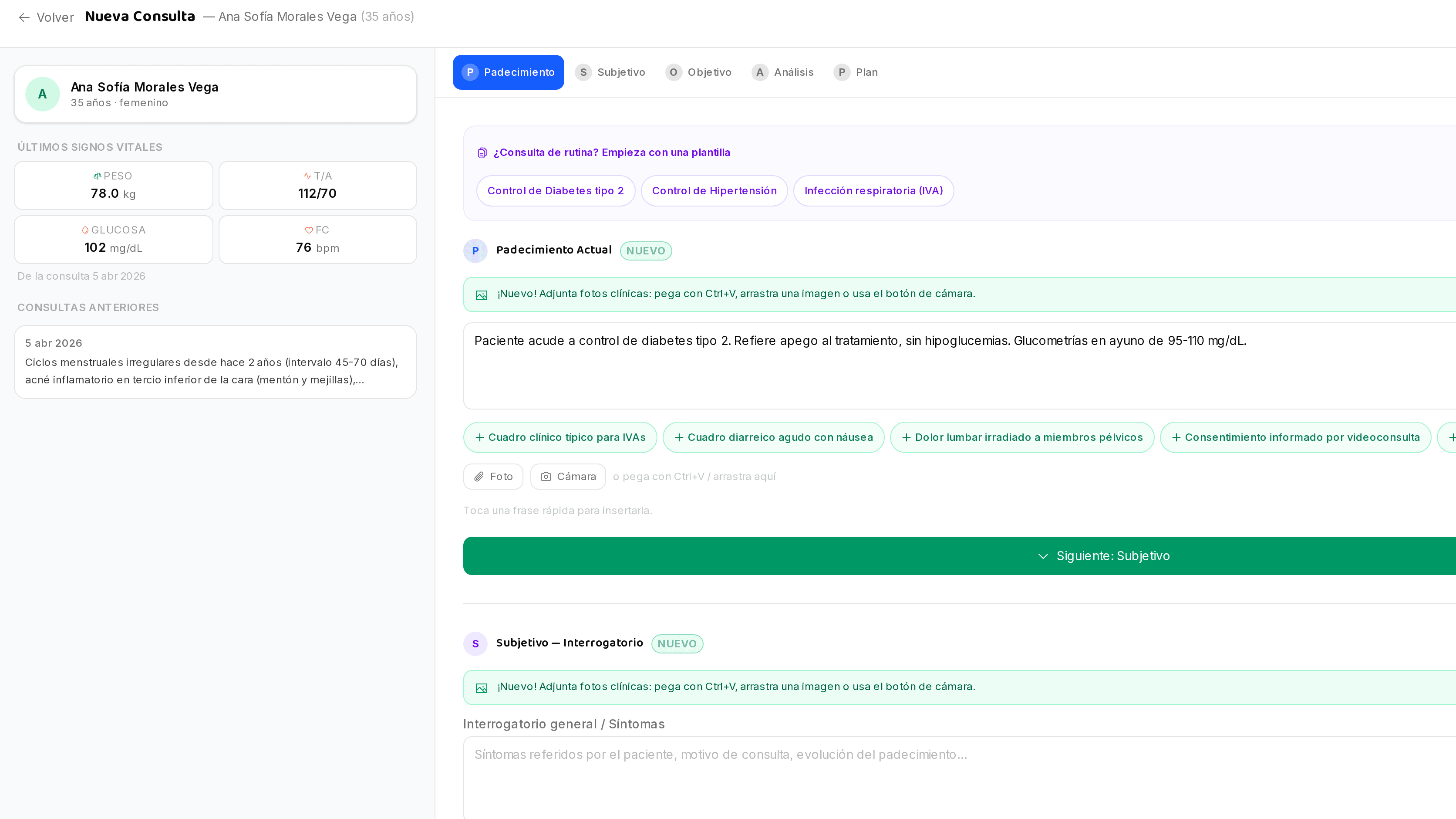This screenshot has width=1456, height=819.
Task: Go to the Plan tab
Action: coord(856,72)
